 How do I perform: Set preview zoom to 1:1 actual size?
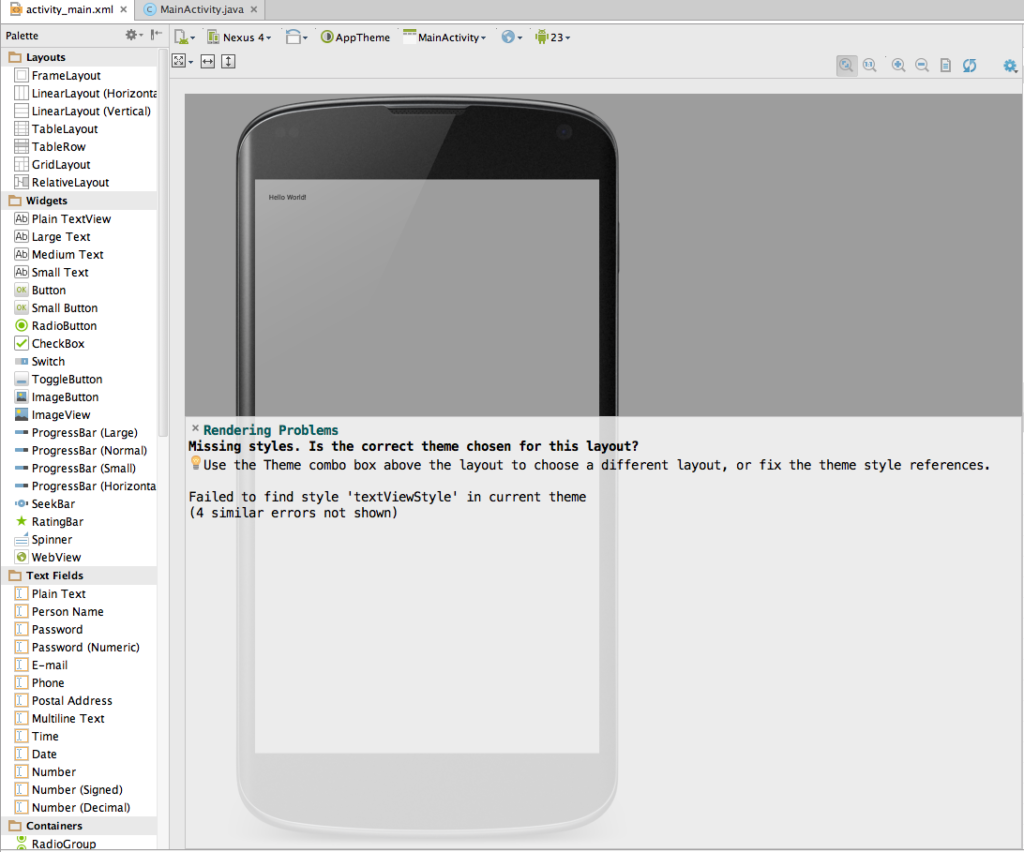[x=870, y=65]
